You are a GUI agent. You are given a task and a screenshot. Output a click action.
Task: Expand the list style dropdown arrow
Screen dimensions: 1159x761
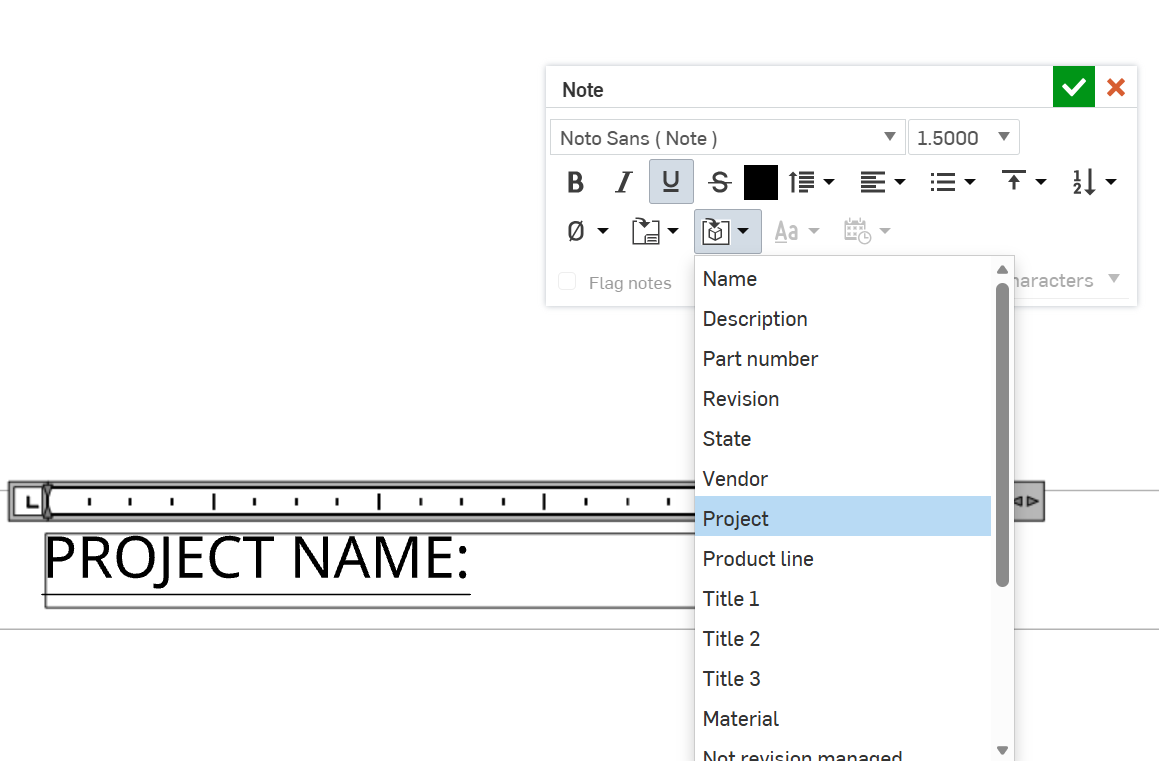(x=970, y=182)
